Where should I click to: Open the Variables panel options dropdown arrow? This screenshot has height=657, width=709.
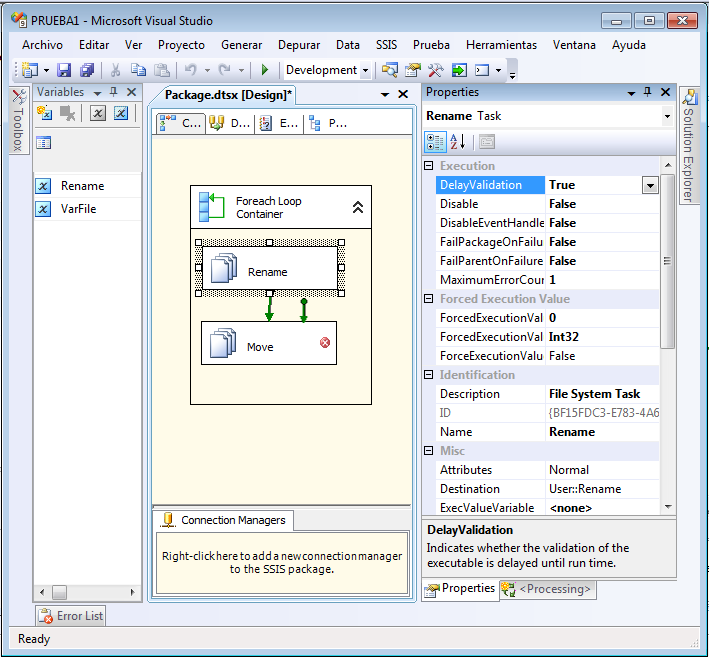pos(97,93)
